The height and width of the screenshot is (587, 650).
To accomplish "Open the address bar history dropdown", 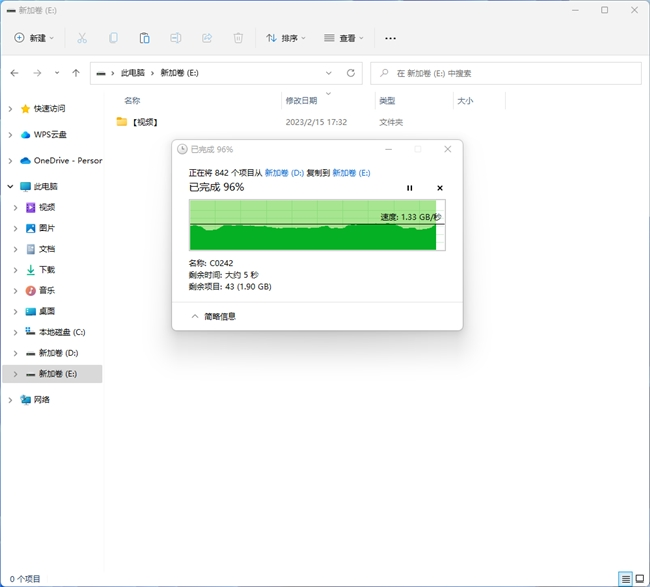I will tap(329, 73).
